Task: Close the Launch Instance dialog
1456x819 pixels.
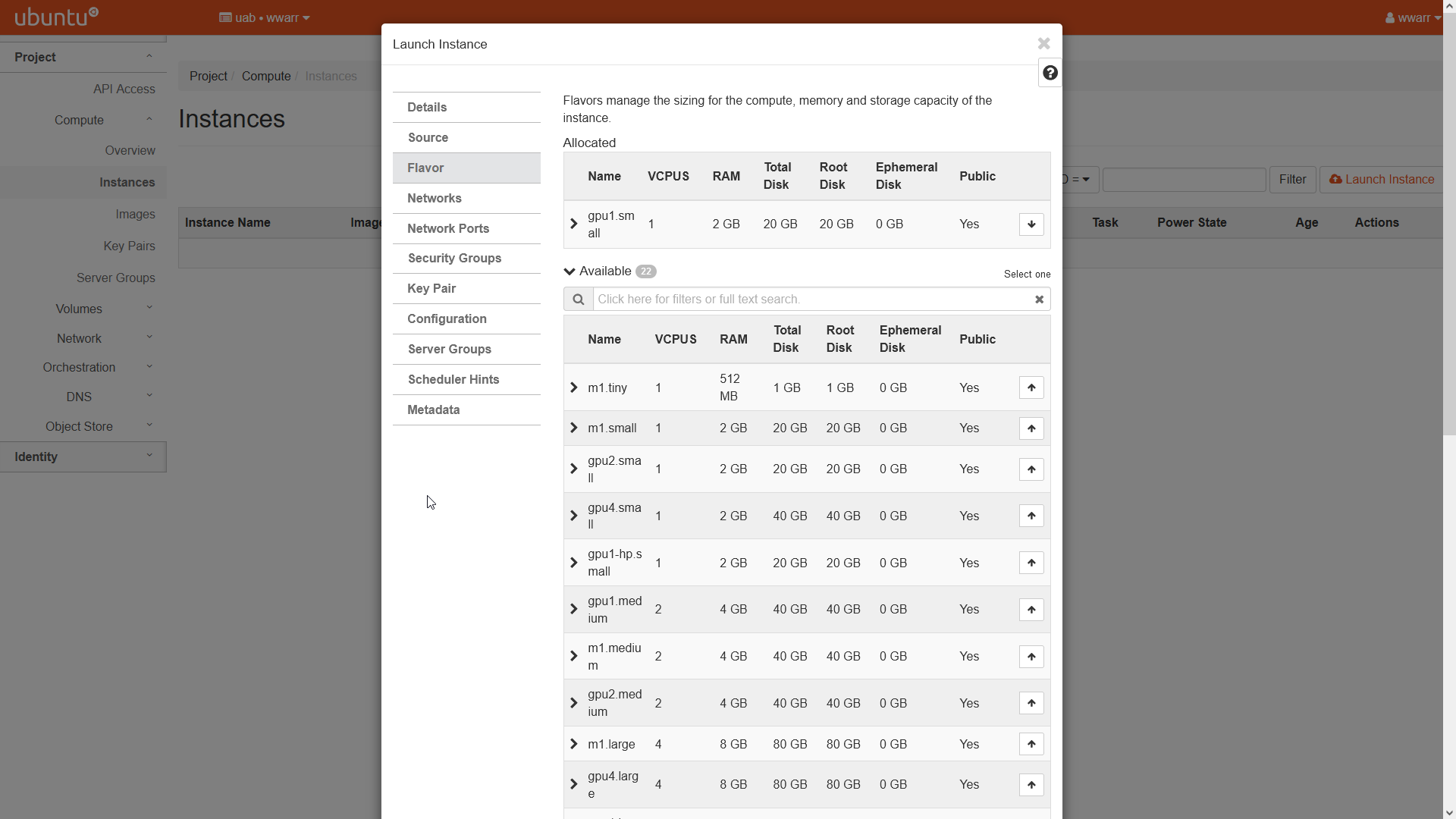Action: pos(1043,44)
